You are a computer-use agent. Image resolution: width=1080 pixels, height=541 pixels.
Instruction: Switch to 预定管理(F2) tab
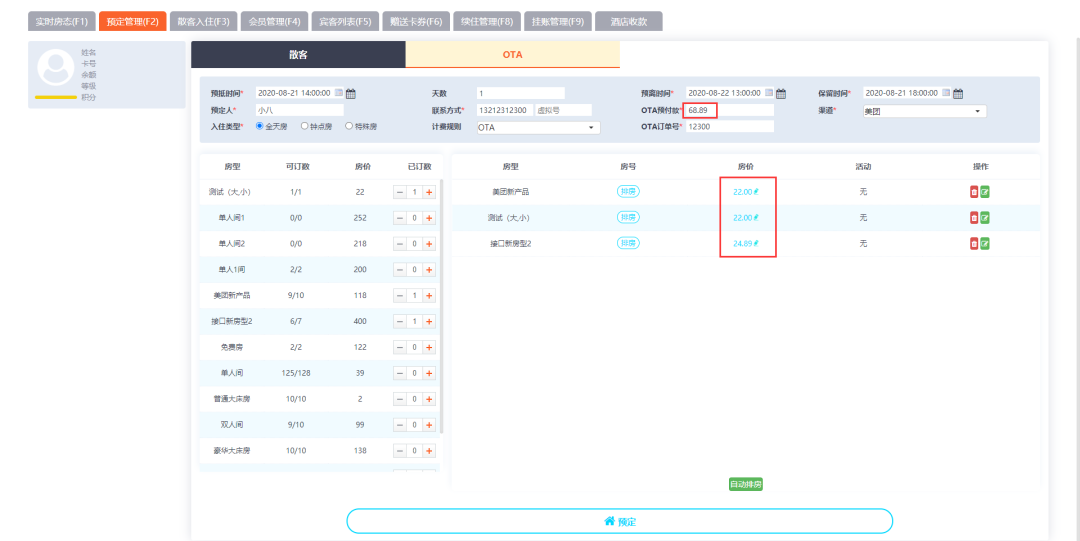[133, 21]
